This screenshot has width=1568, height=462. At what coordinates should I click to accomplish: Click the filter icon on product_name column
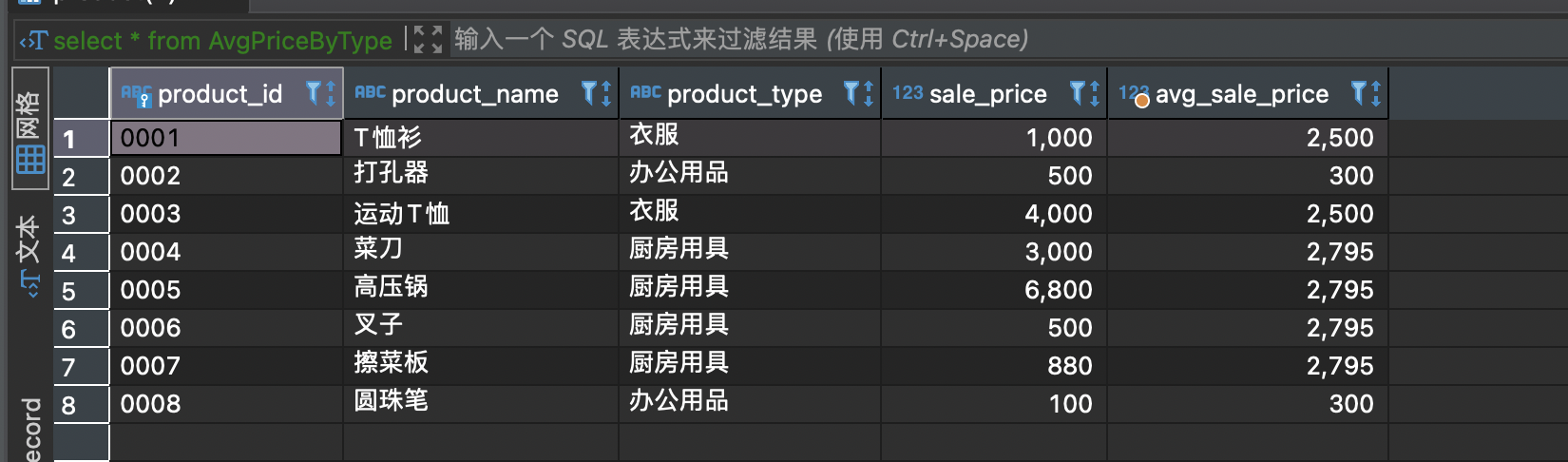[x=588, y=92]
